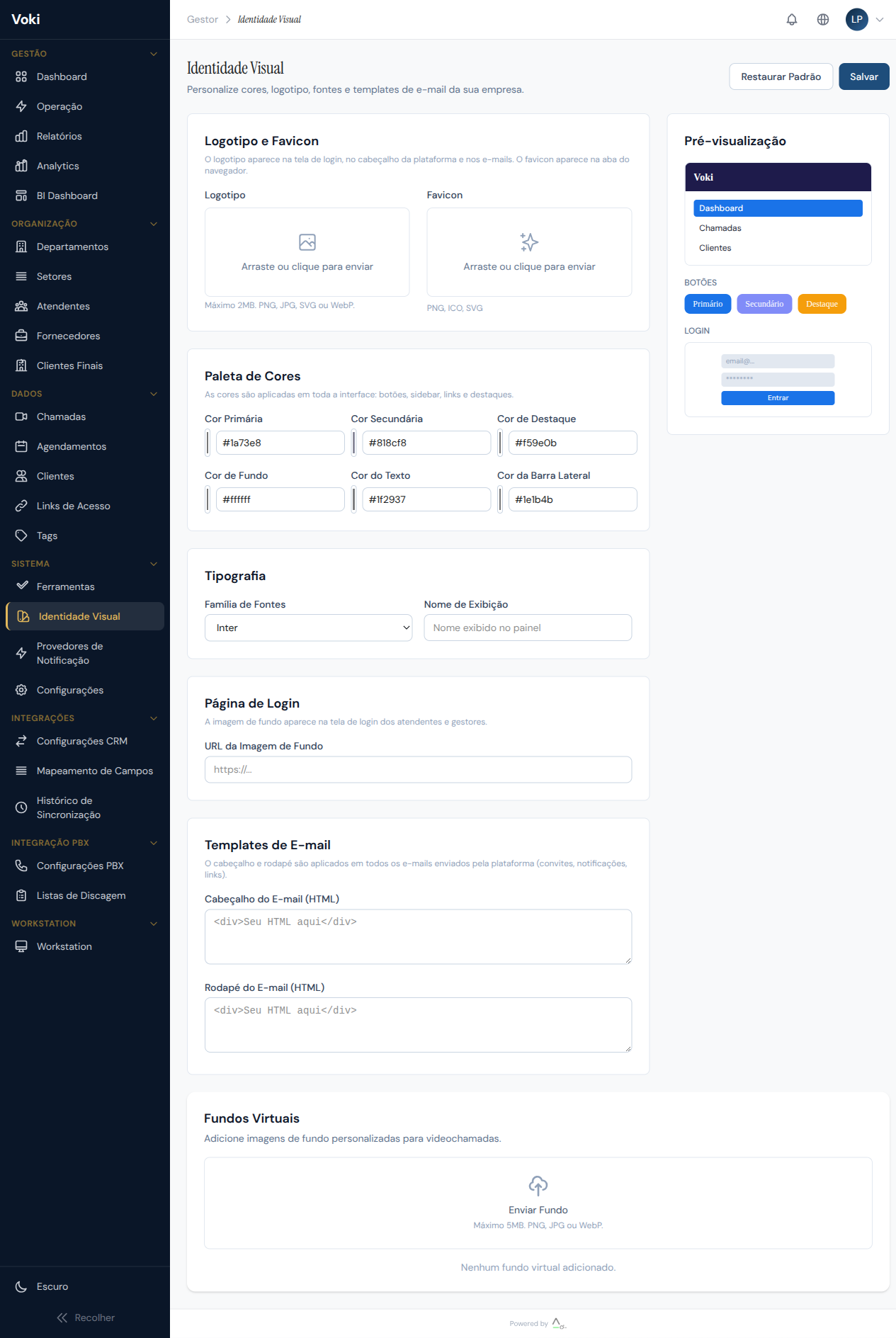Click the Enviar Fundo cloud upload icon
The image size is (896, 1338).
click(x=538, y=1185)
